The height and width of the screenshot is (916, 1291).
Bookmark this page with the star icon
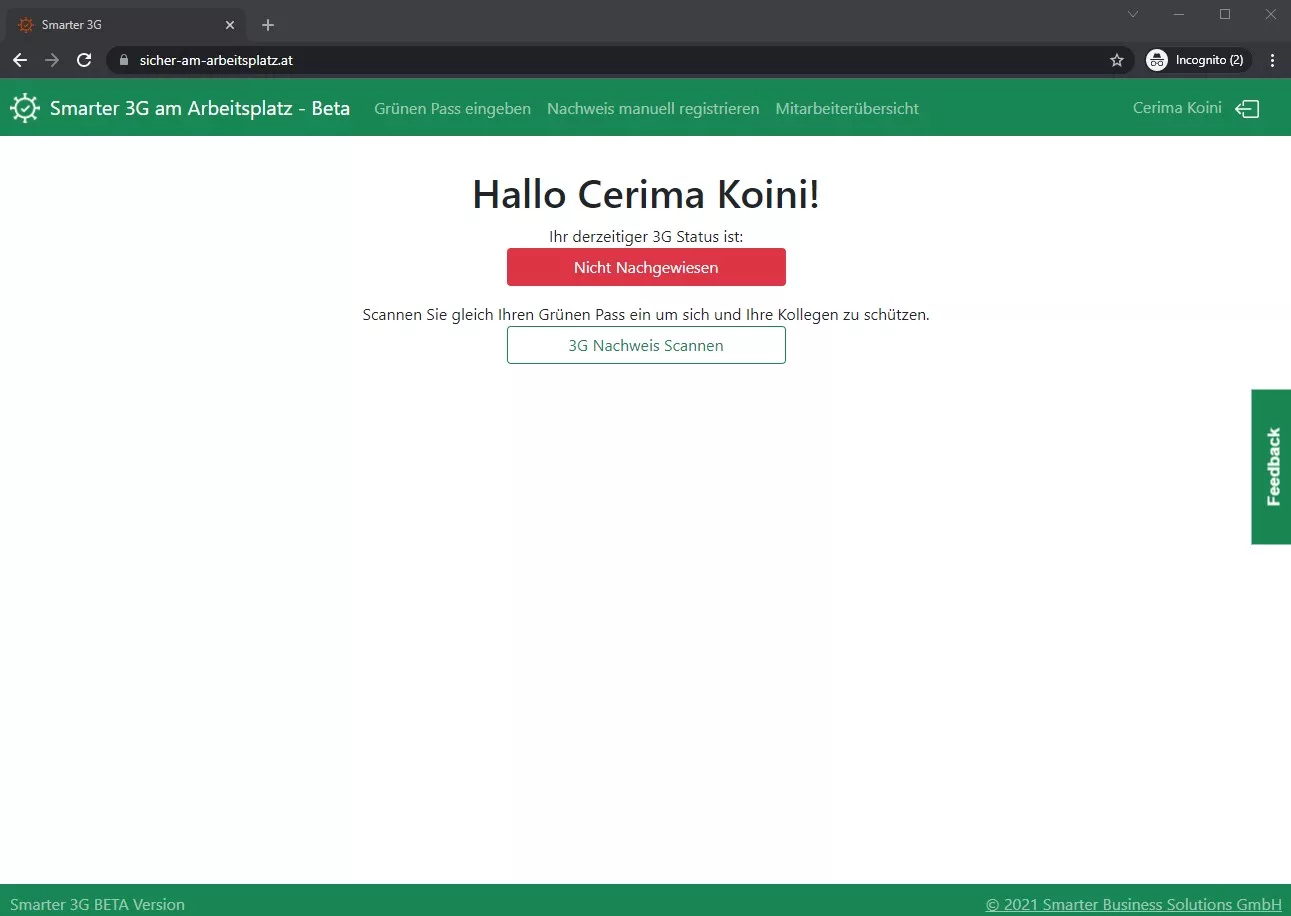pyautogui.click(x=1117, y=60)
